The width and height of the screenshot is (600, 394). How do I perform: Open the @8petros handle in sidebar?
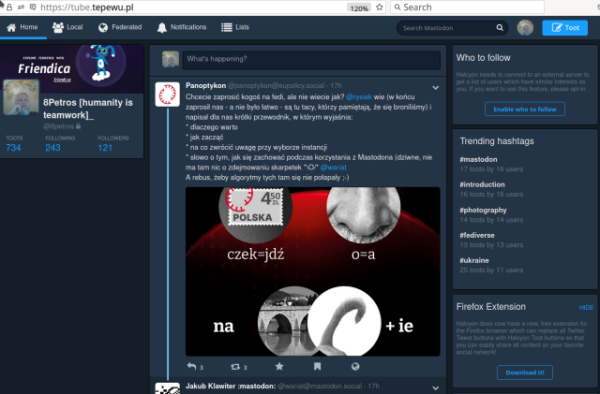click(x=58, y=126)
